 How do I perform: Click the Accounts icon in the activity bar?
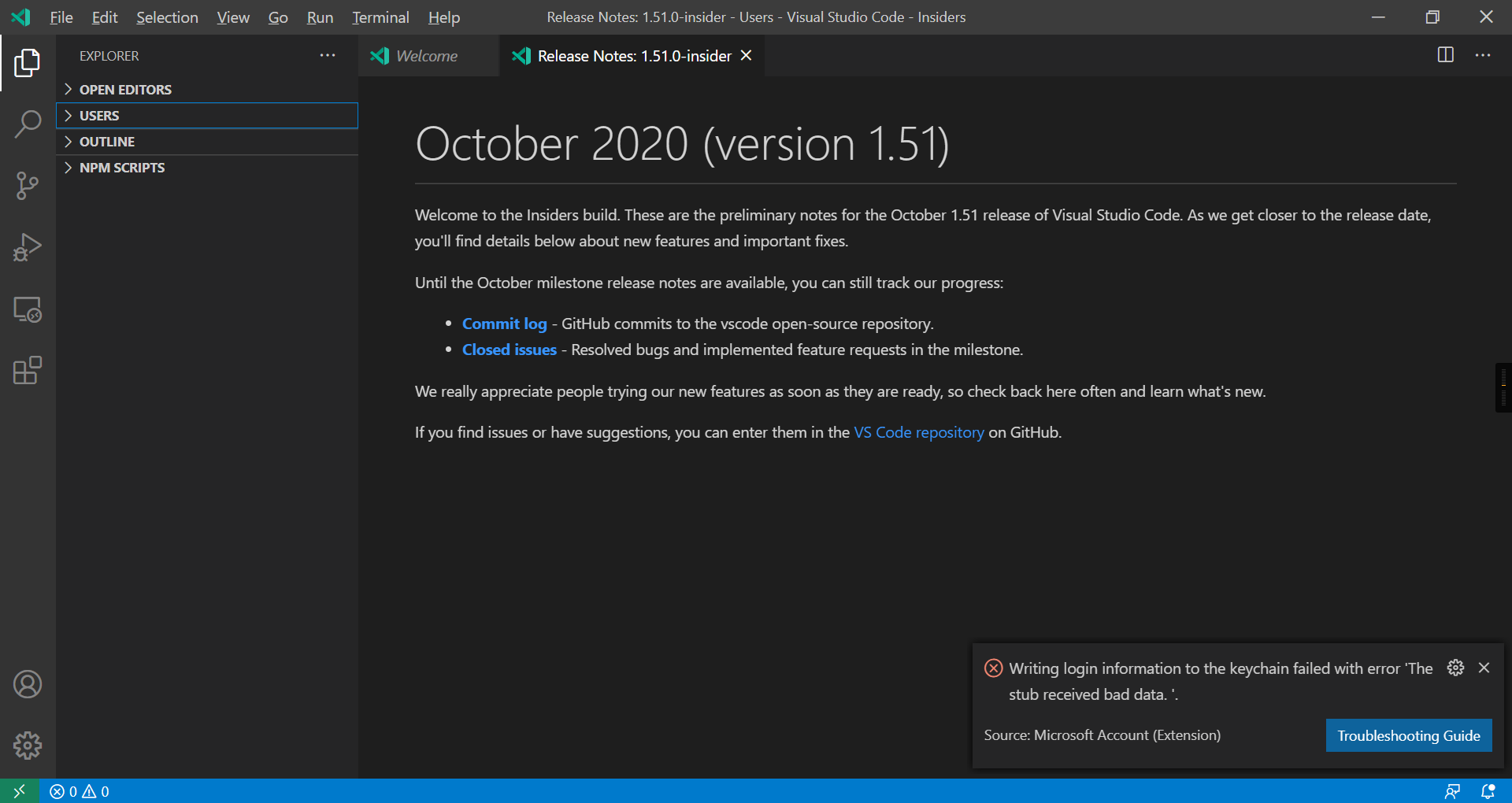coord(28,684)
